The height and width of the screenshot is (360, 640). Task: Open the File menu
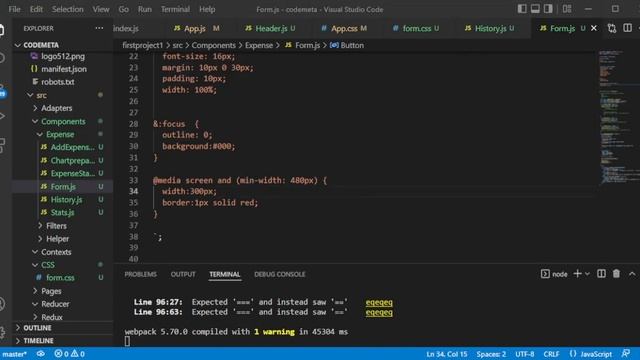[14, 9]
